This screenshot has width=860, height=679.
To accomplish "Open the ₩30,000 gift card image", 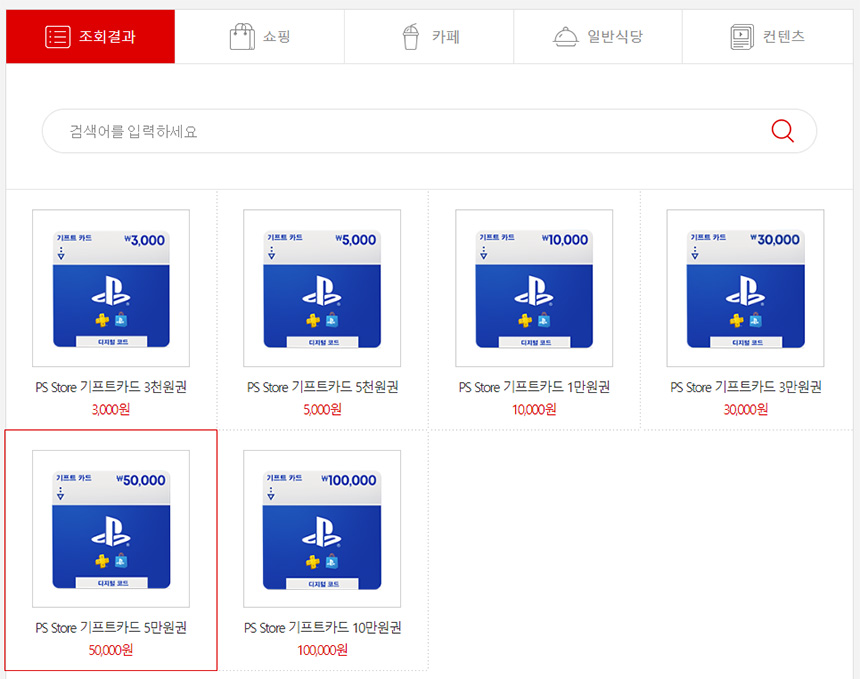I will point(745,288).
